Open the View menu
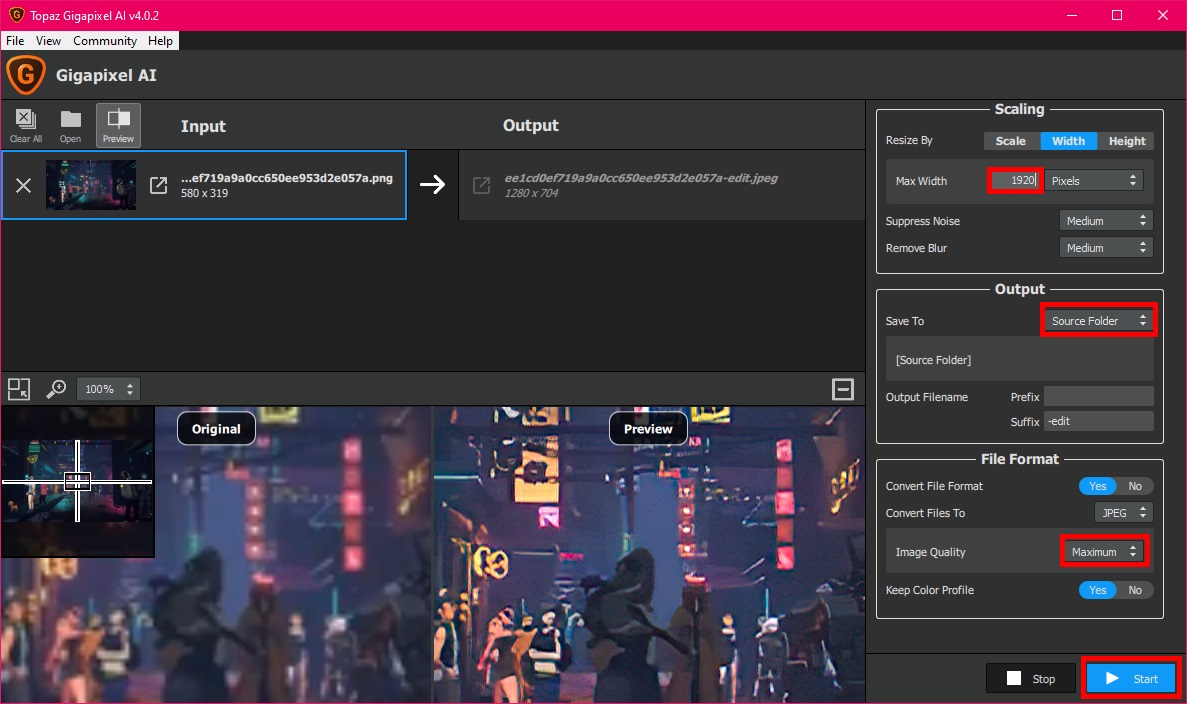The image size is (1187, 704). point(48,41)
